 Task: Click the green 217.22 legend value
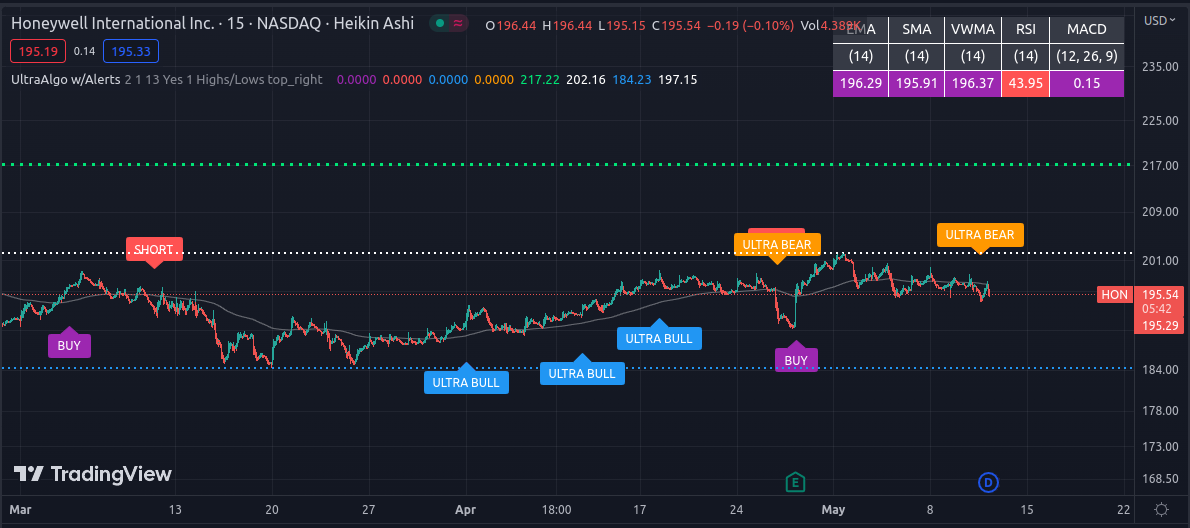pyautogui.click(x=539, y=80)
